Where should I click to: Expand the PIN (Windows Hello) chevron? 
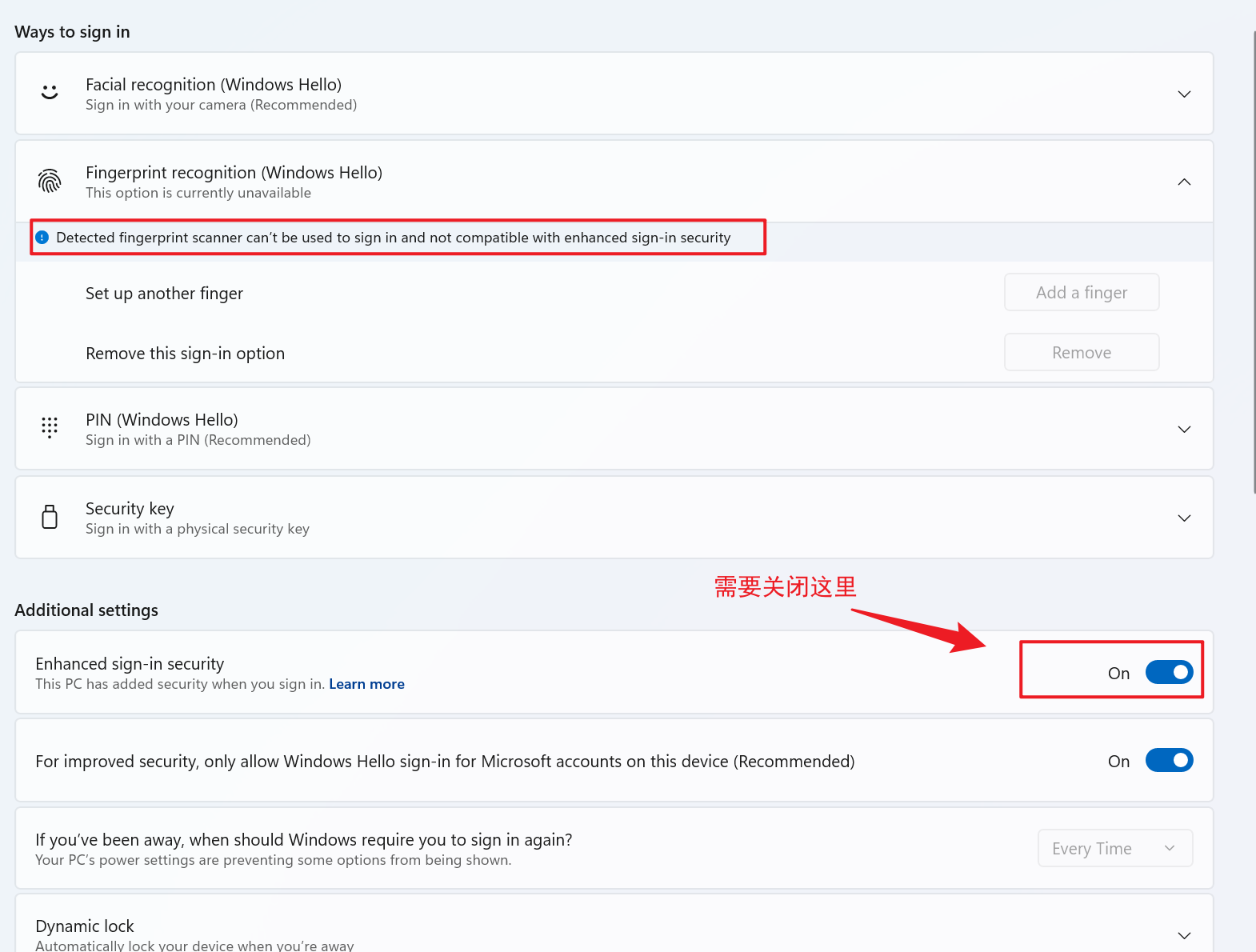pyautogui.click(x=1184, y=430)
